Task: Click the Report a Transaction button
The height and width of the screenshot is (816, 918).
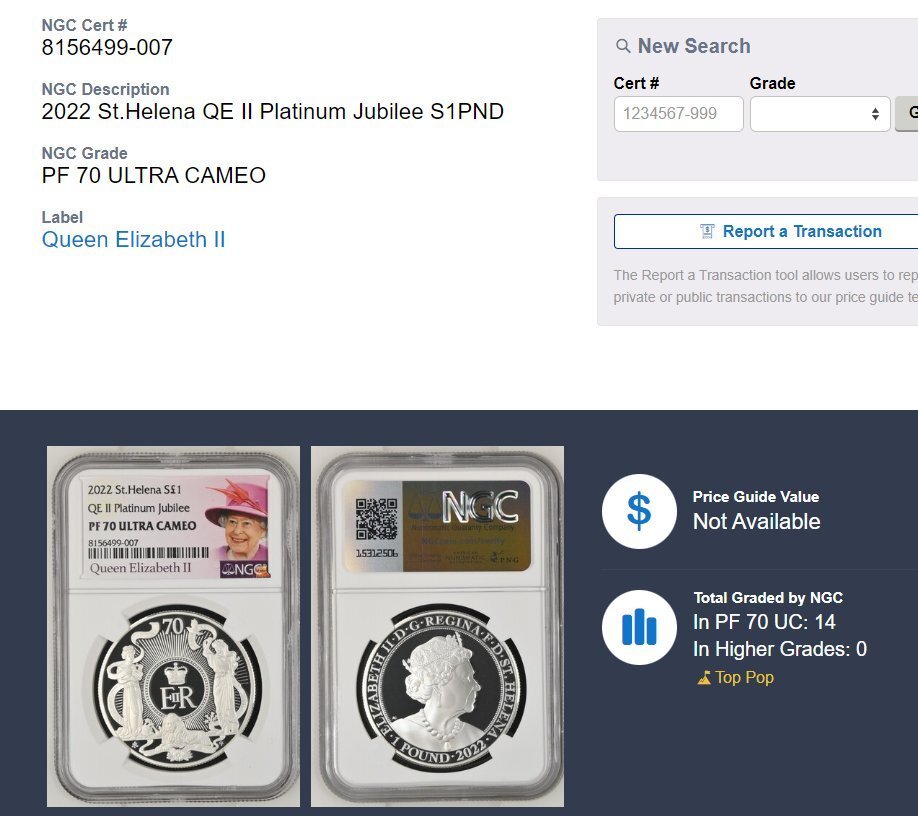Action: [x=766, y=231]
